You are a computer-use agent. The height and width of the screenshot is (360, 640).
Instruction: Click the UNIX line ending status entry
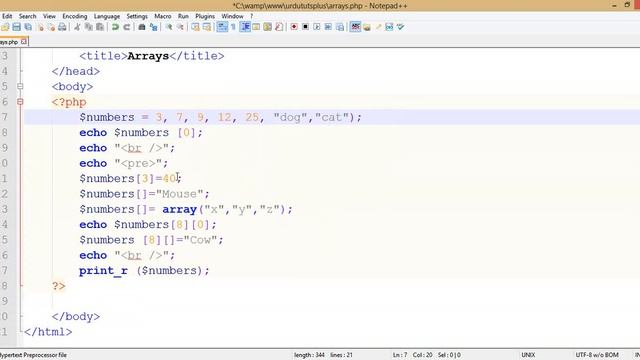(x=528, y=355)
